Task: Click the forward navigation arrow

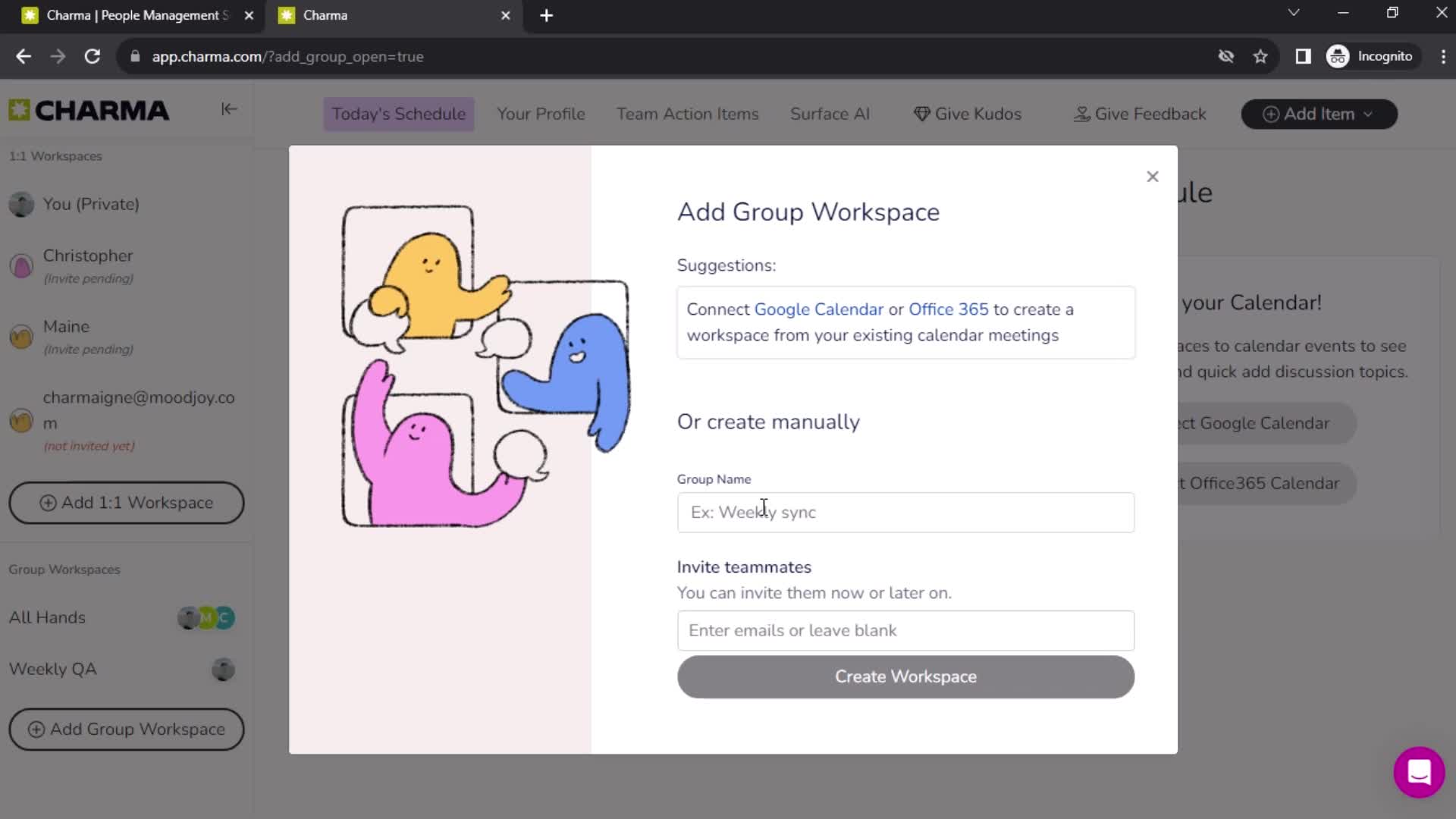Action: pyautogui.click(x=58, y=56)
